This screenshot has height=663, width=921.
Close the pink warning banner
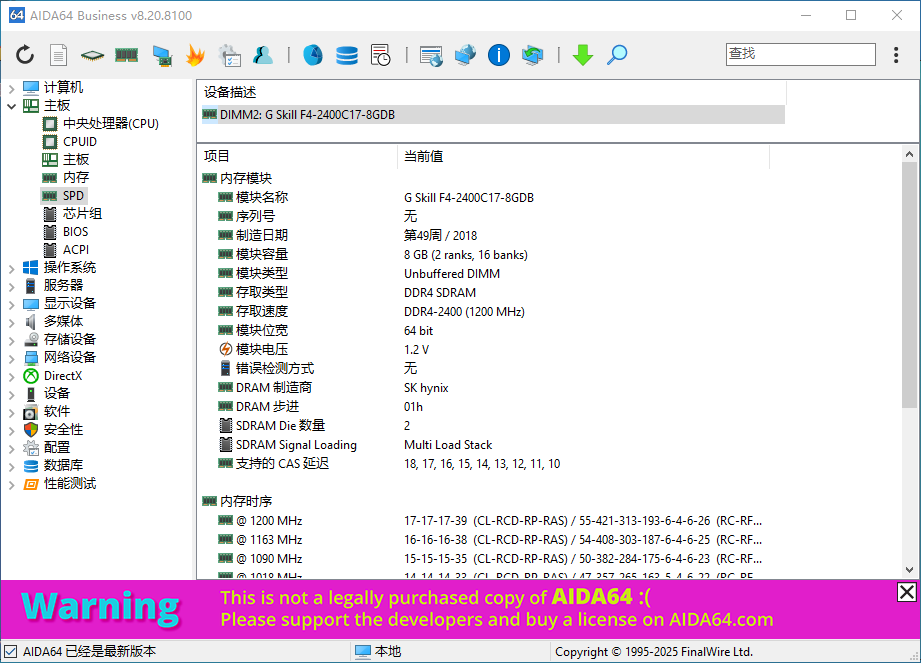coord(906,592)
